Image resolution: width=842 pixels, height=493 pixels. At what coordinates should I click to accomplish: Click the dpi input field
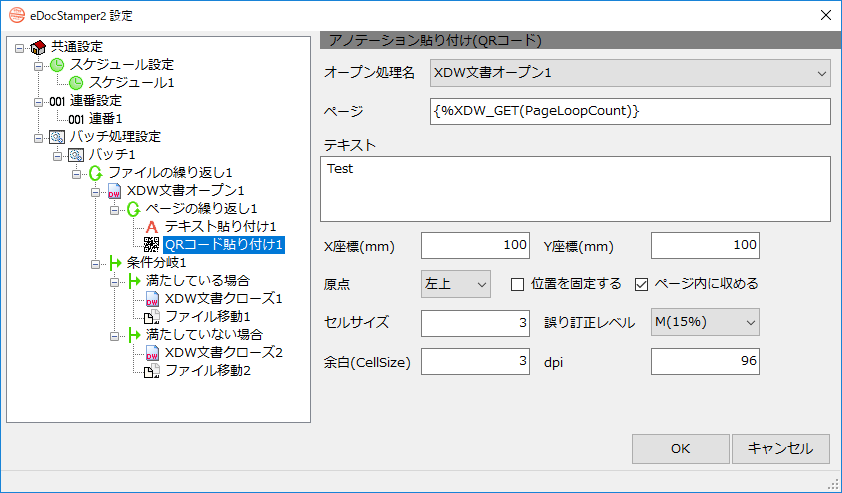(705, 361)
